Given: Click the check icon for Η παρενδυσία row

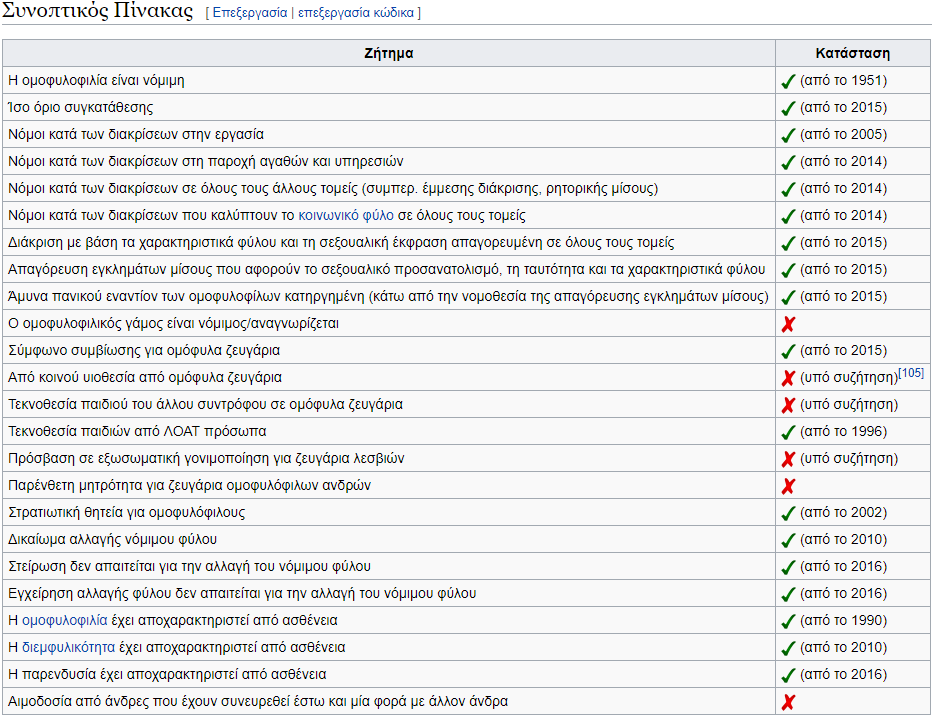Looking at the screenshot, I should [788, 676].
